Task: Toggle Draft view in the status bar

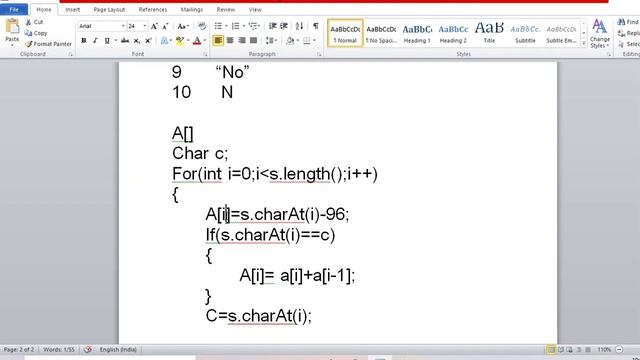Action: 588,350
